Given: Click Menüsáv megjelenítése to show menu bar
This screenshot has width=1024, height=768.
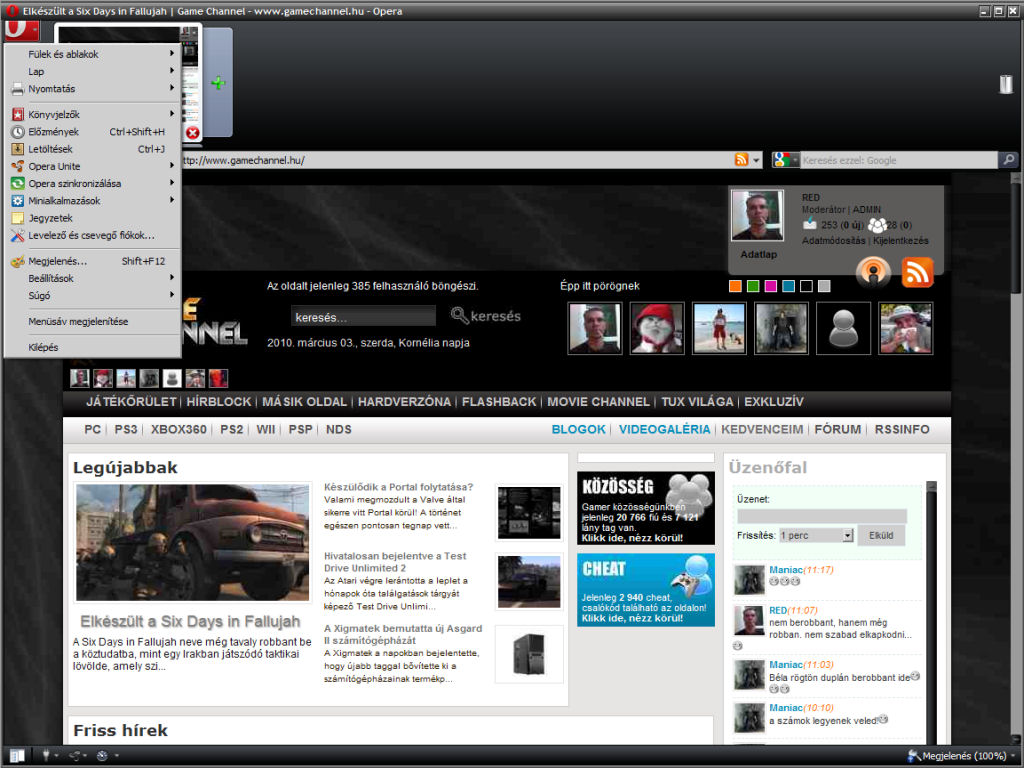Looking at the screenshot, I should coord(78,321).
